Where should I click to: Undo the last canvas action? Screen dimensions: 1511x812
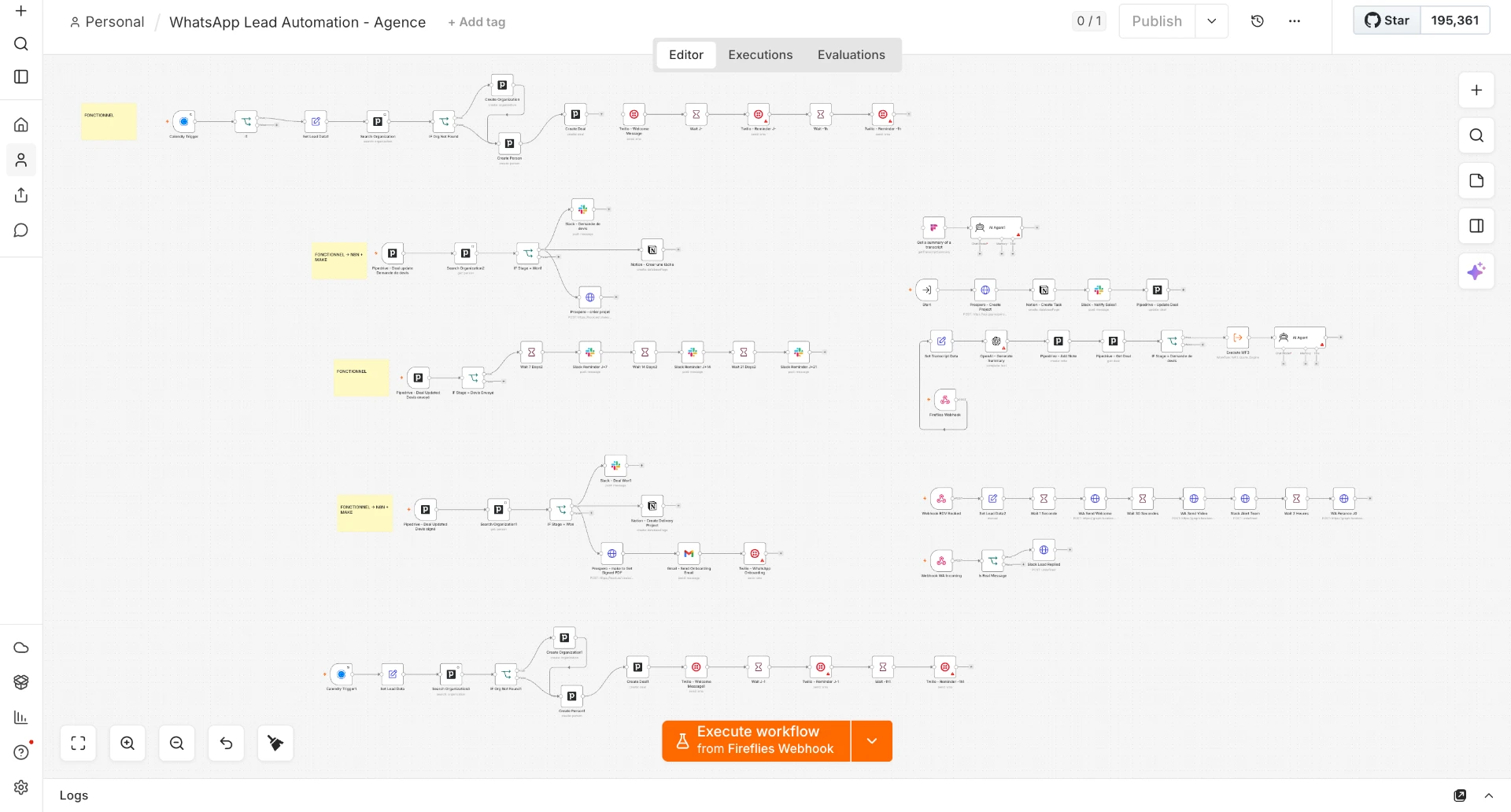coord(227,744)
